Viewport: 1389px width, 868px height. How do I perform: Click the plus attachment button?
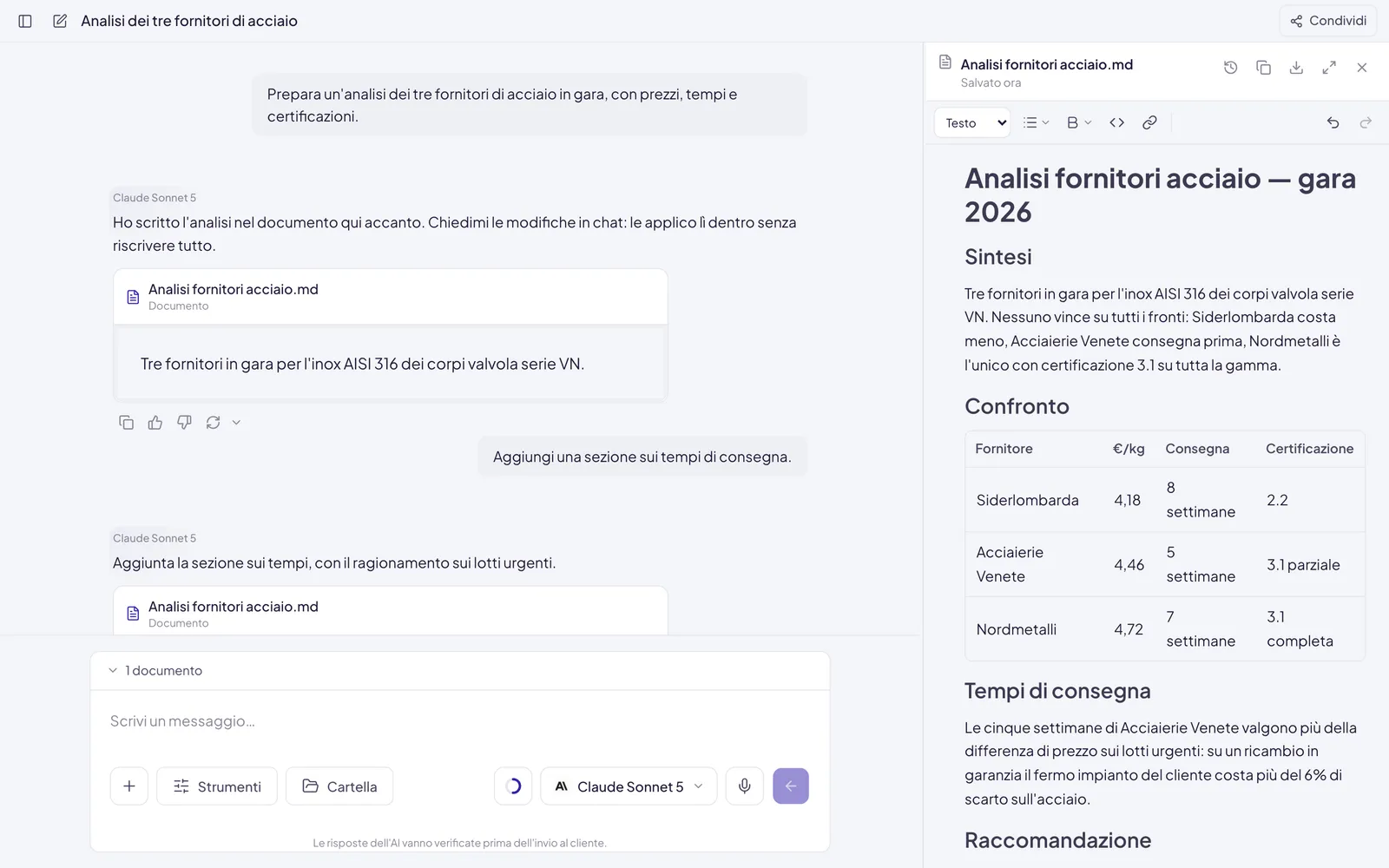point(129,786)
